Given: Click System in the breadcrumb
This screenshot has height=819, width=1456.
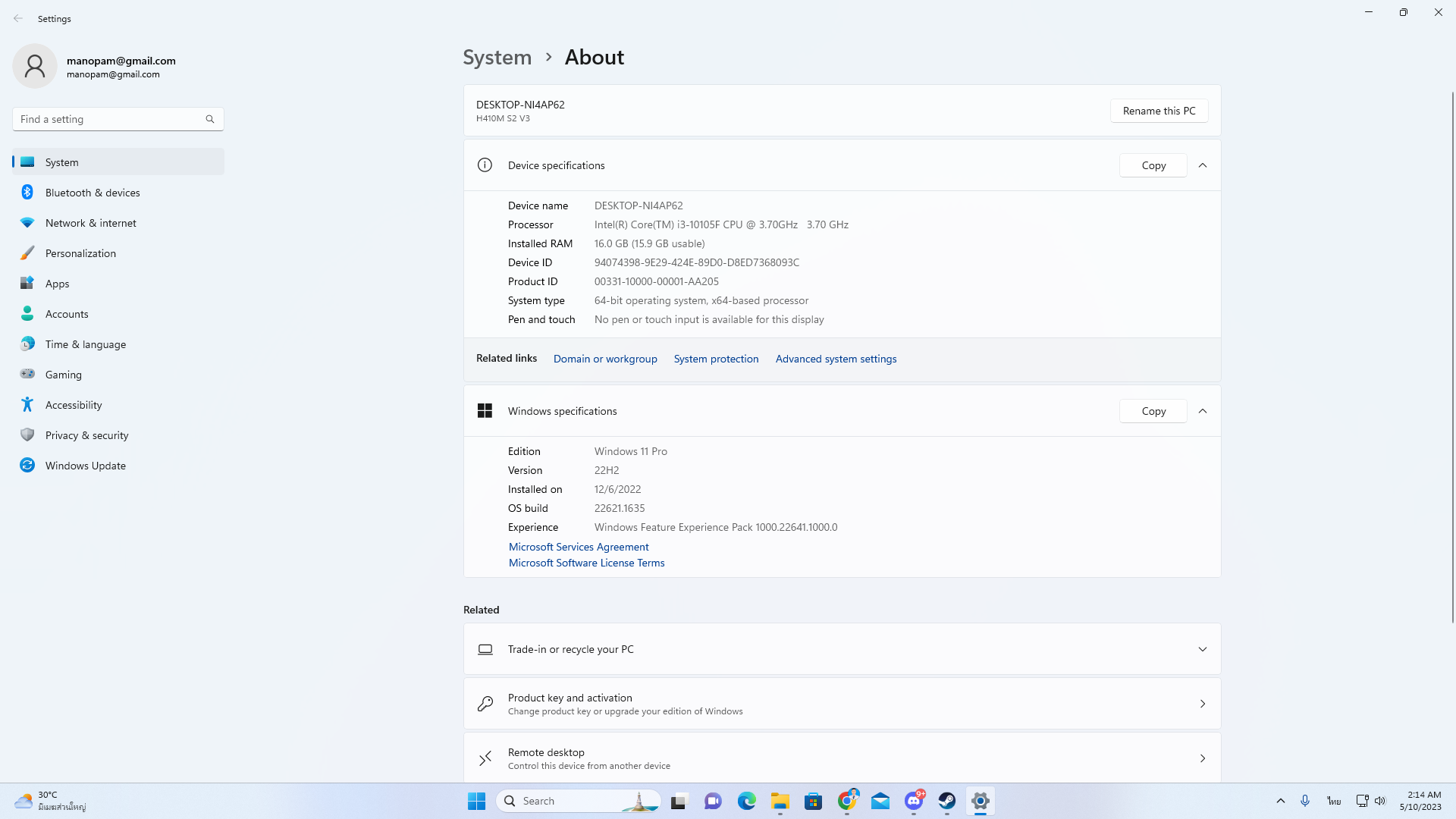Looking at the screenshot, I should pyautogui.click(x=497, y=57).
